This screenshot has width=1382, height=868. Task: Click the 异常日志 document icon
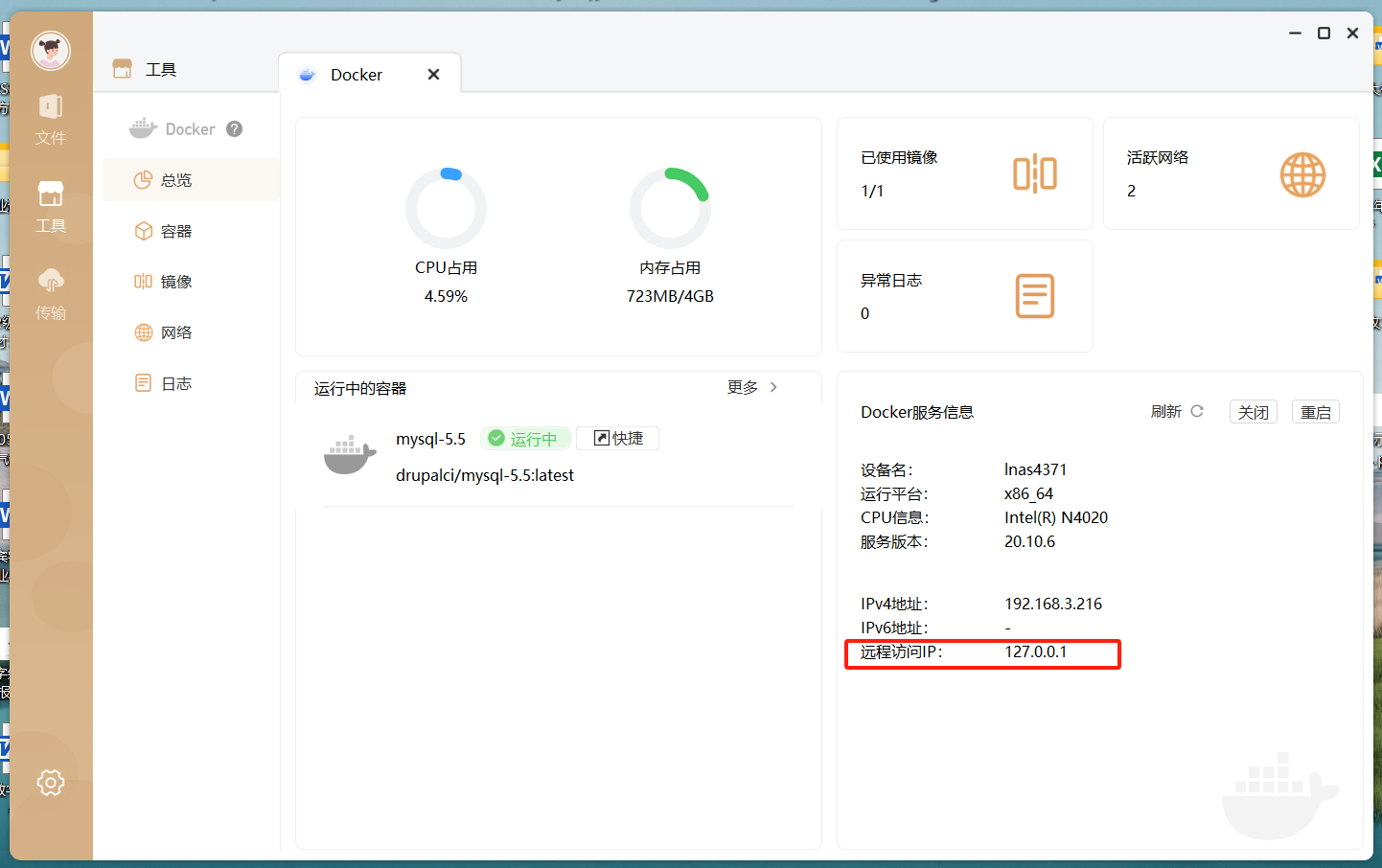1035,296
